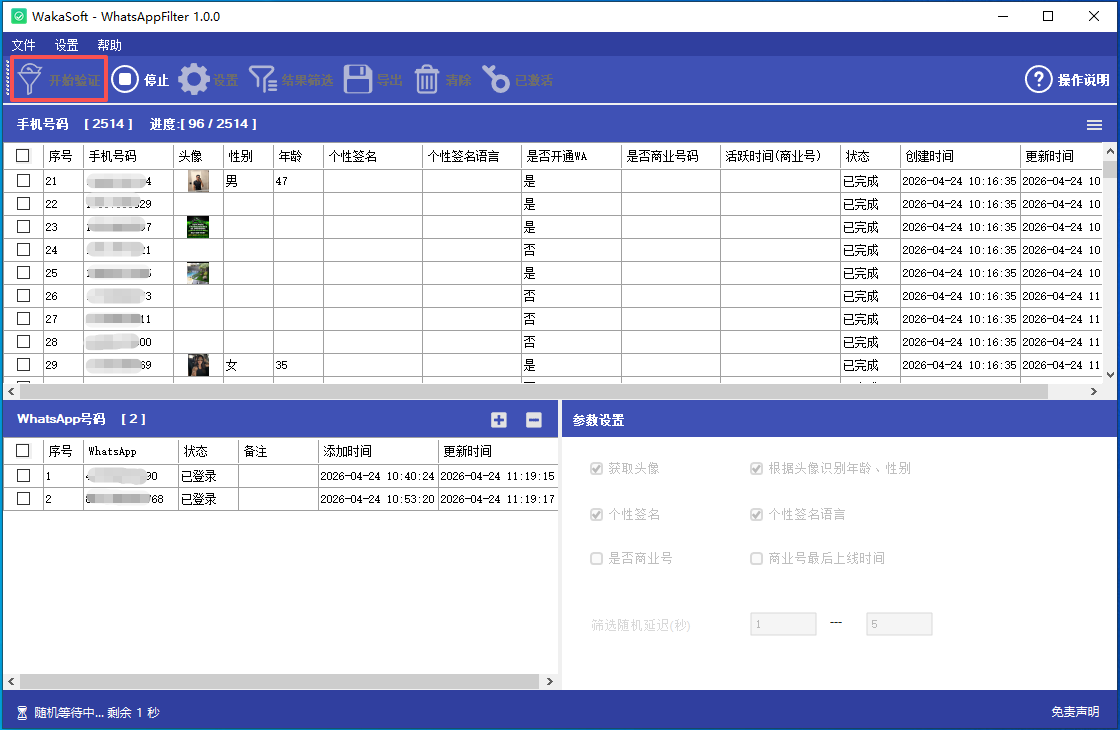This screenshot has height=730, width=1120.
Task: Click the Export (导出) floppy disk icon
Action: [x=358, y=80]
